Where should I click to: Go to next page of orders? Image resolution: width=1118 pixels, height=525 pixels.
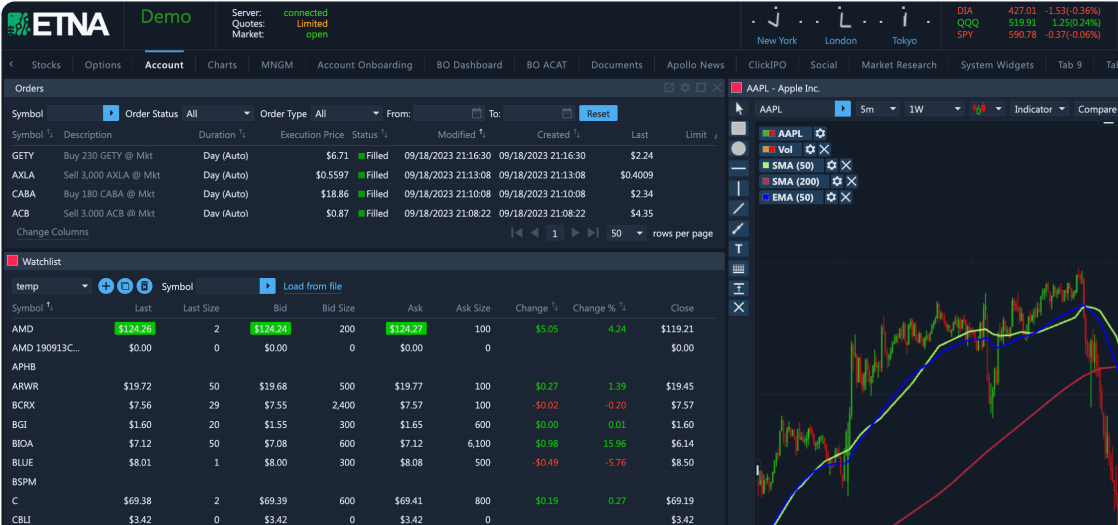(x=575, y=233)
